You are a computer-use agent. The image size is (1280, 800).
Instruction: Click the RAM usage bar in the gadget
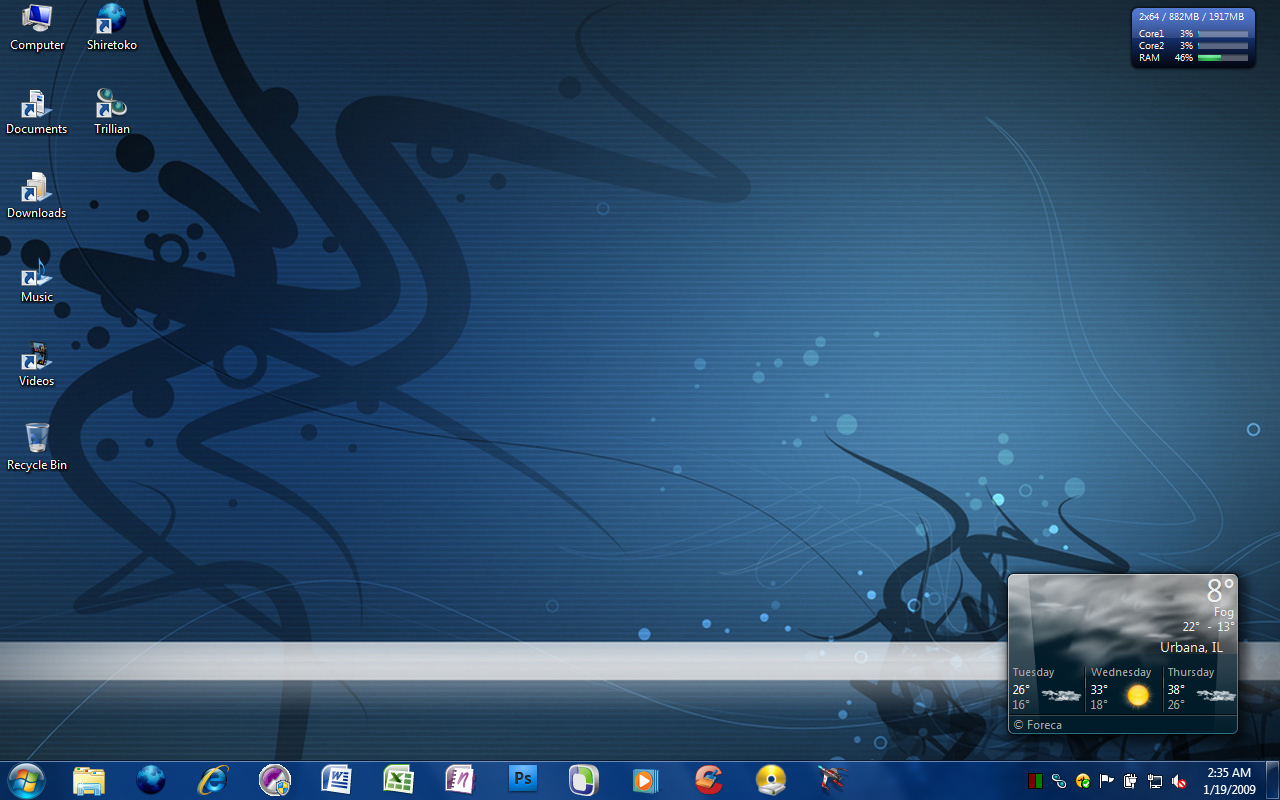[1222, 58]
